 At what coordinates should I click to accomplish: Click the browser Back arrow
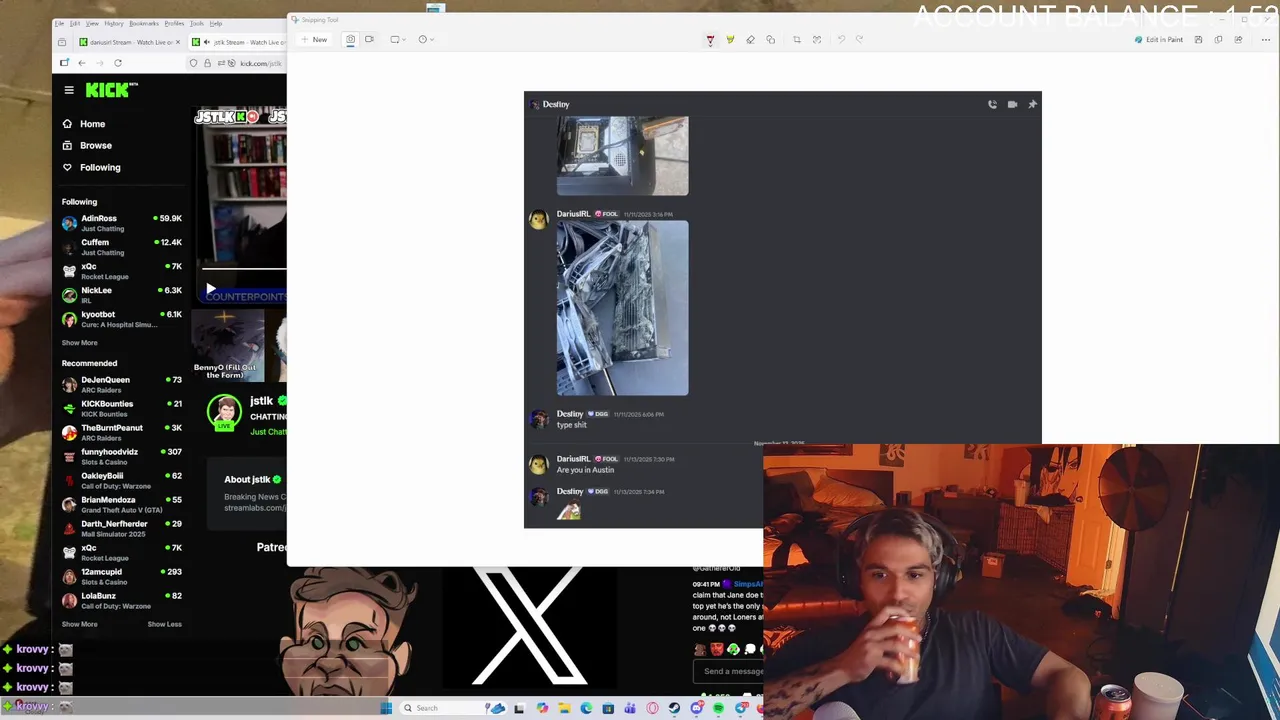(x=82, y=63)
